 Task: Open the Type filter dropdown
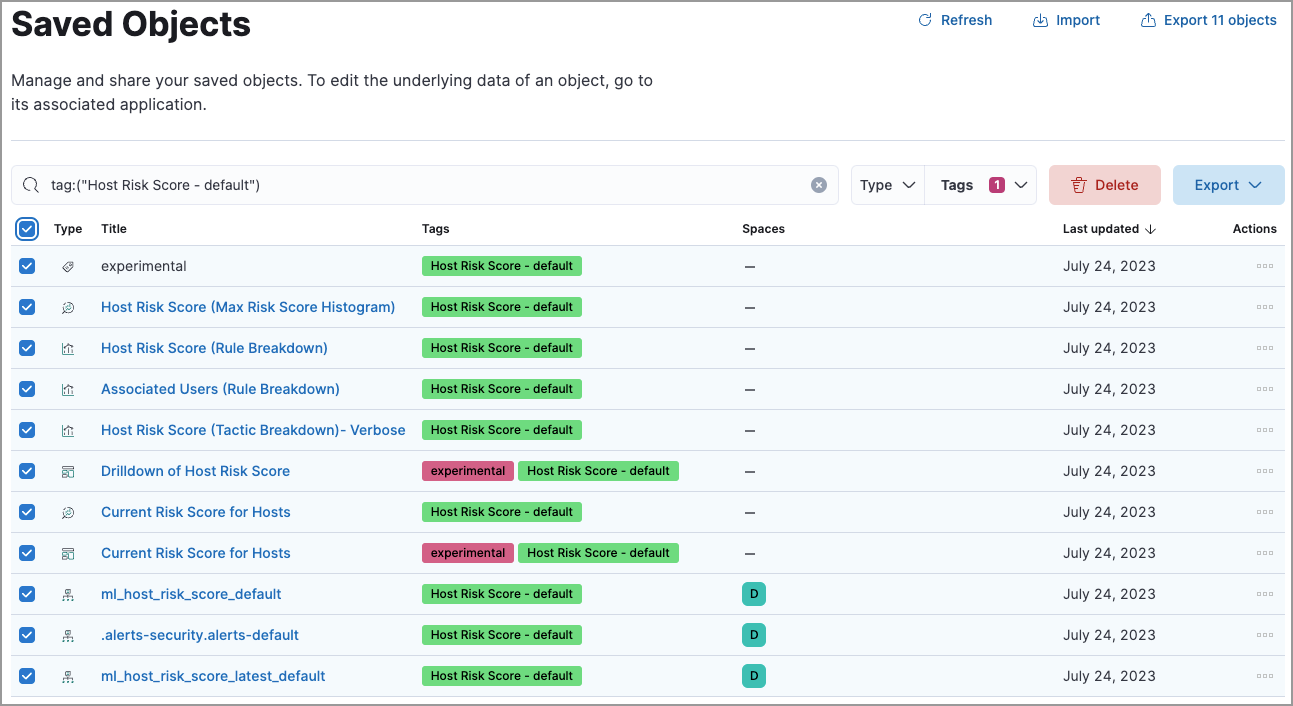click(887, 184)
